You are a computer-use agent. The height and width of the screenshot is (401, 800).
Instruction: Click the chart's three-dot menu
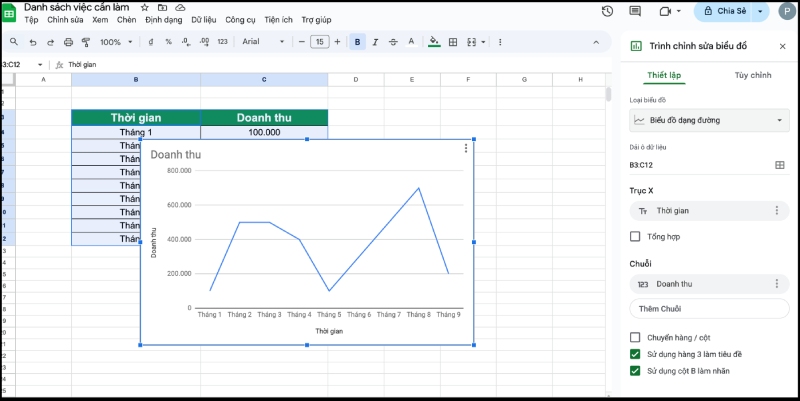point(466,148)
